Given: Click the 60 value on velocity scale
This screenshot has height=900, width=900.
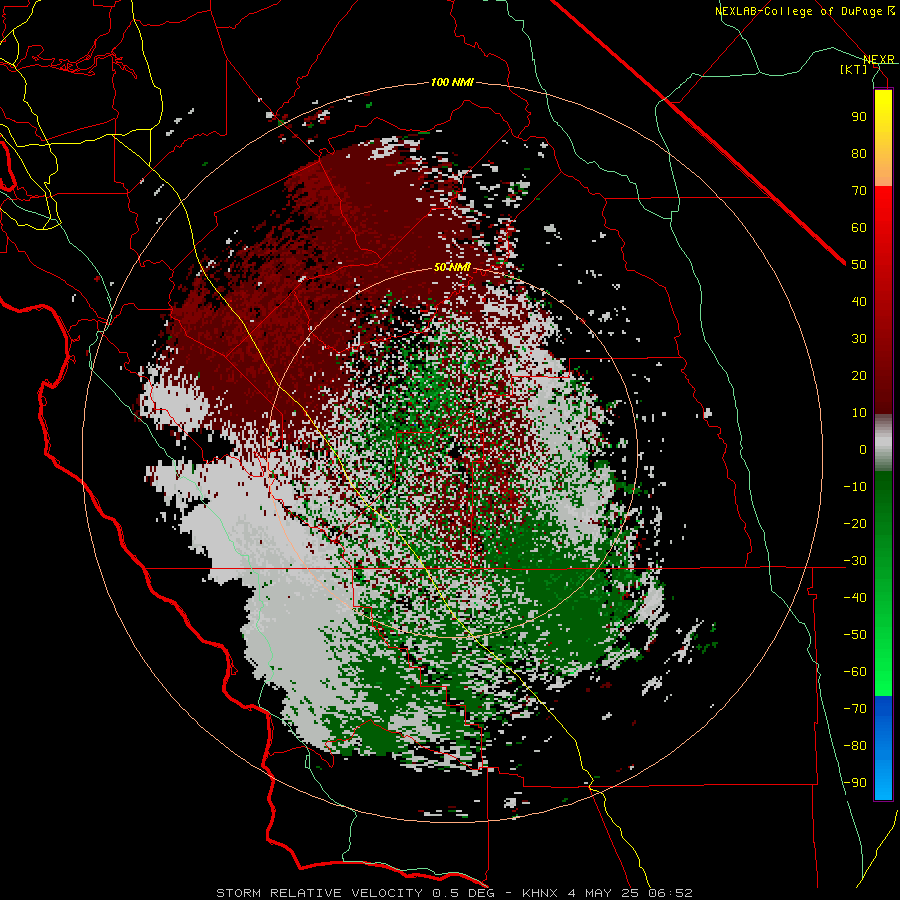Looking at the screenshot, I should tap(859, 227).
